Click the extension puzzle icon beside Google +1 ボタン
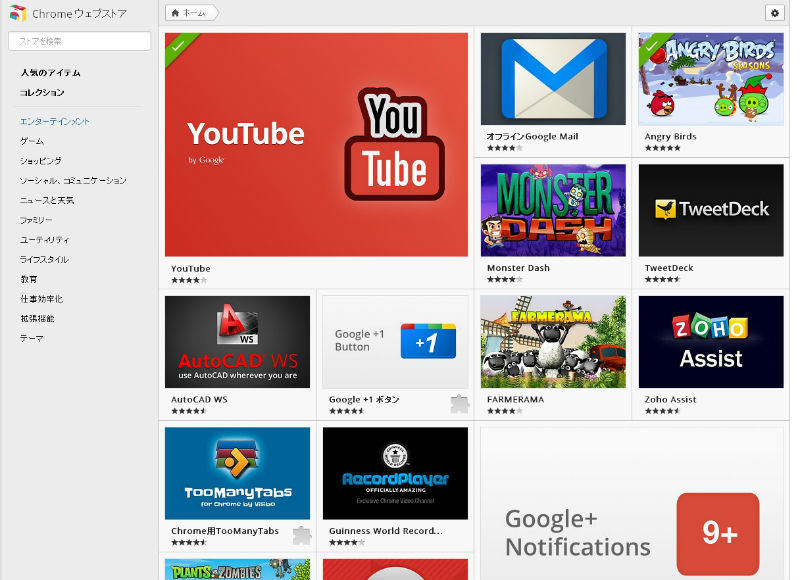The height and width of the screenshot is (580, 800). 460,404
